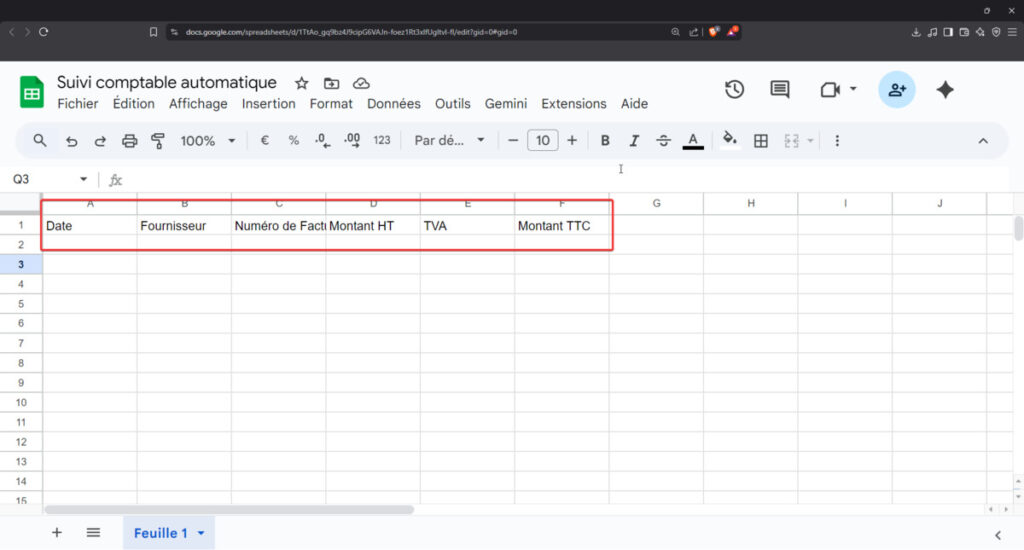Expand the name box dropdown arrow
The image size is (1024, 550).
tap(84, 179)
